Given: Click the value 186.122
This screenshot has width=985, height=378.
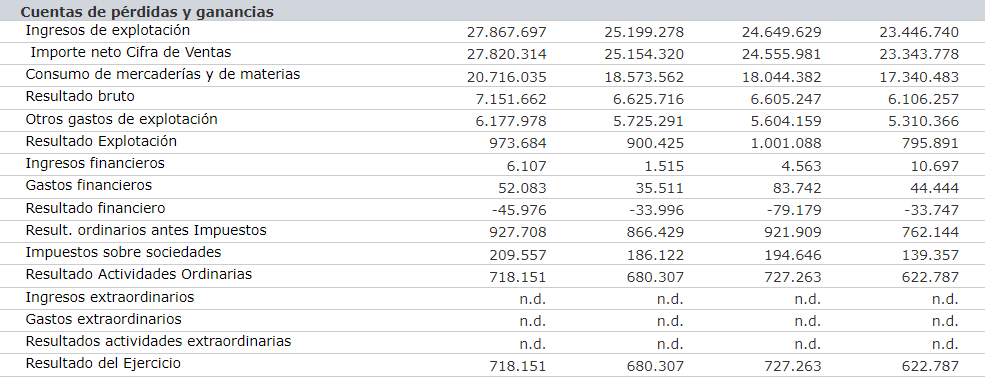Looking at the screenshot, I should 655,256.
